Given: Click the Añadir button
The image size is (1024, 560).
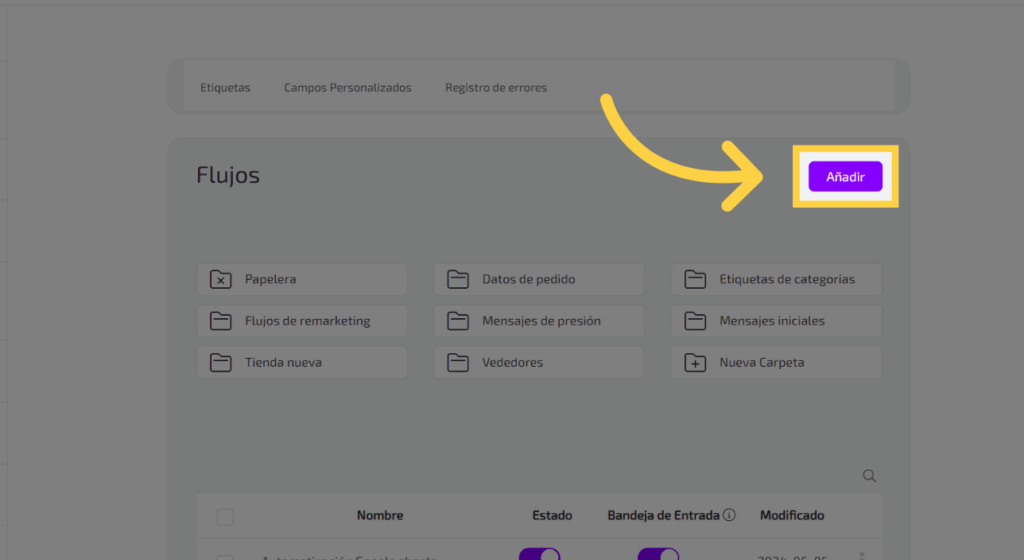Looking at the screenshot, I should coord(845,177).
